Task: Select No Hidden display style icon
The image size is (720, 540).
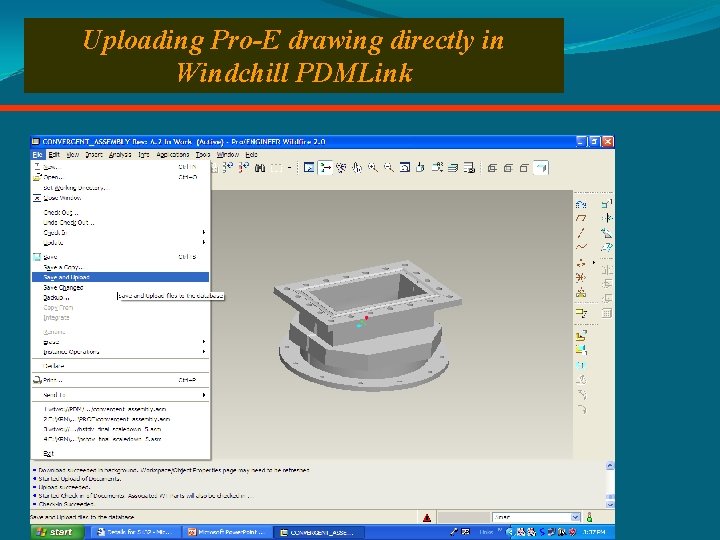Action: (x=524, y=168)
